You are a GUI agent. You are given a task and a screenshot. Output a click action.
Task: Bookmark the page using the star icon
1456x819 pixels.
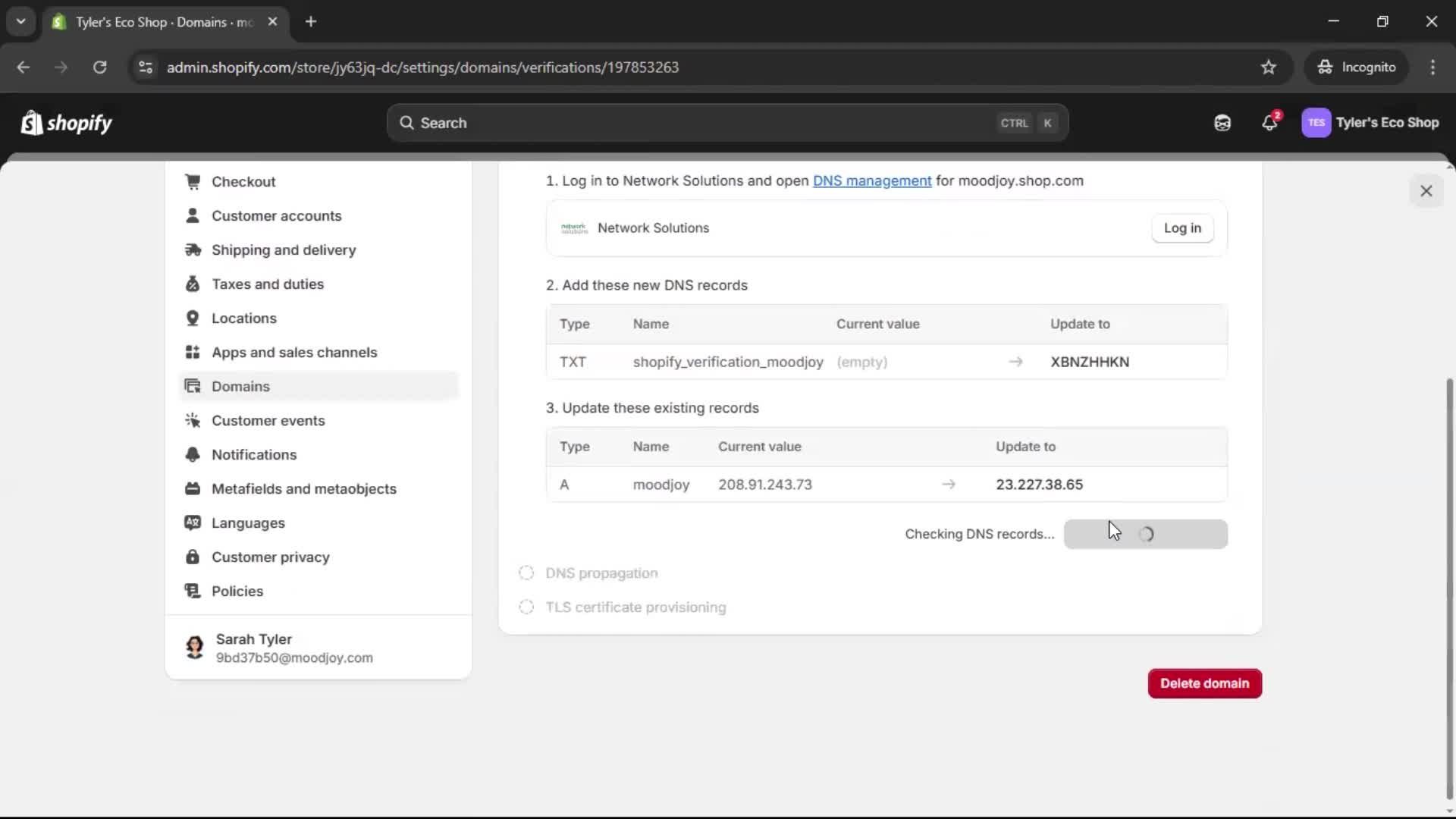tap(1269, 67)
